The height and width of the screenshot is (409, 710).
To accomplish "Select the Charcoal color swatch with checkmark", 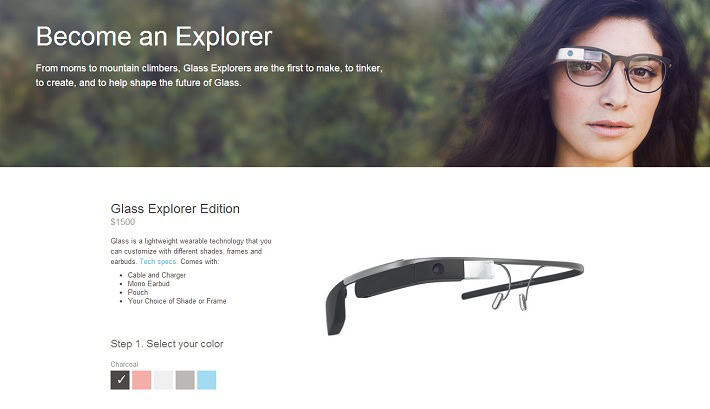I will (x=120, y=380).
